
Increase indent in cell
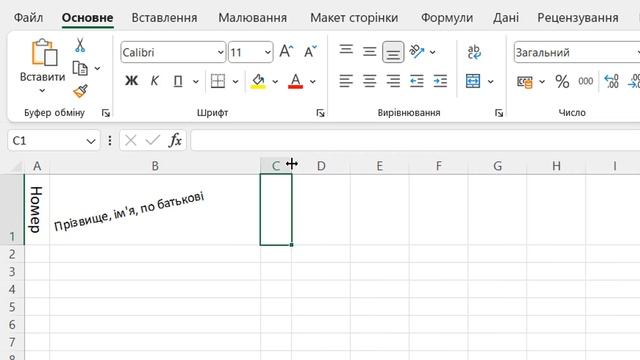pos(440,81)
